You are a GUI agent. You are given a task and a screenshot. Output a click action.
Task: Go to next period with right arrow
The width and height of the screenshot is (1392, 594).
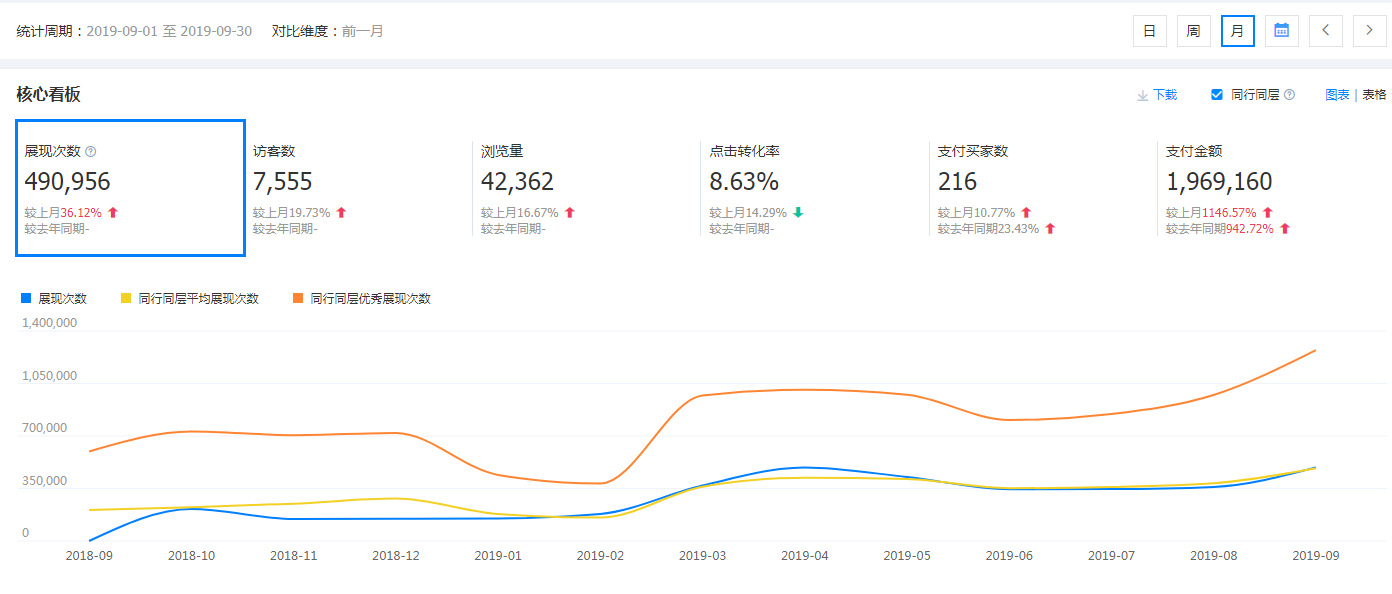(x=1369, y=31)
